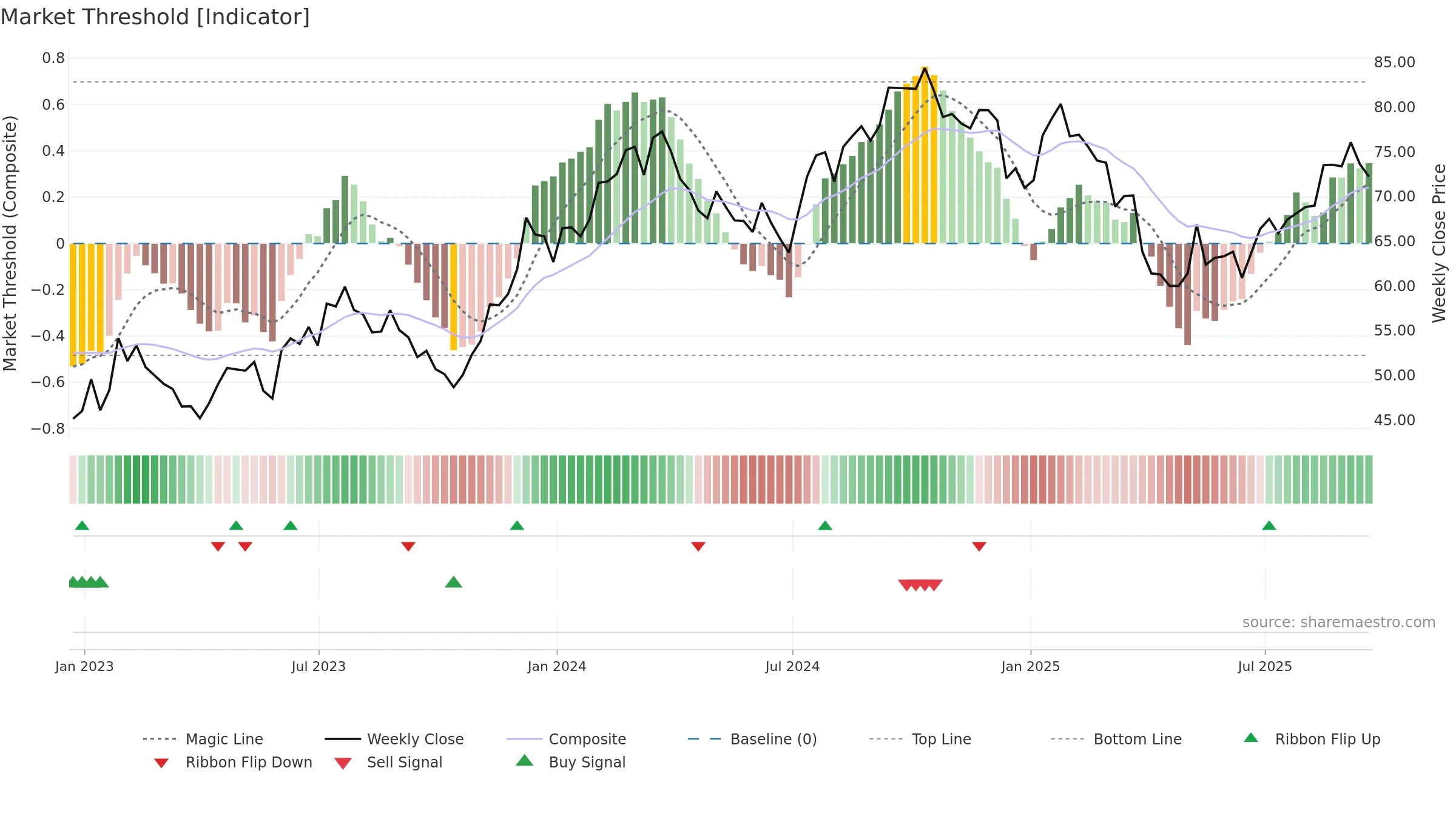Toggle the Ribbon Flip Down legend entry
Screen dimensions: 1456x819
(x=232, y=762)
